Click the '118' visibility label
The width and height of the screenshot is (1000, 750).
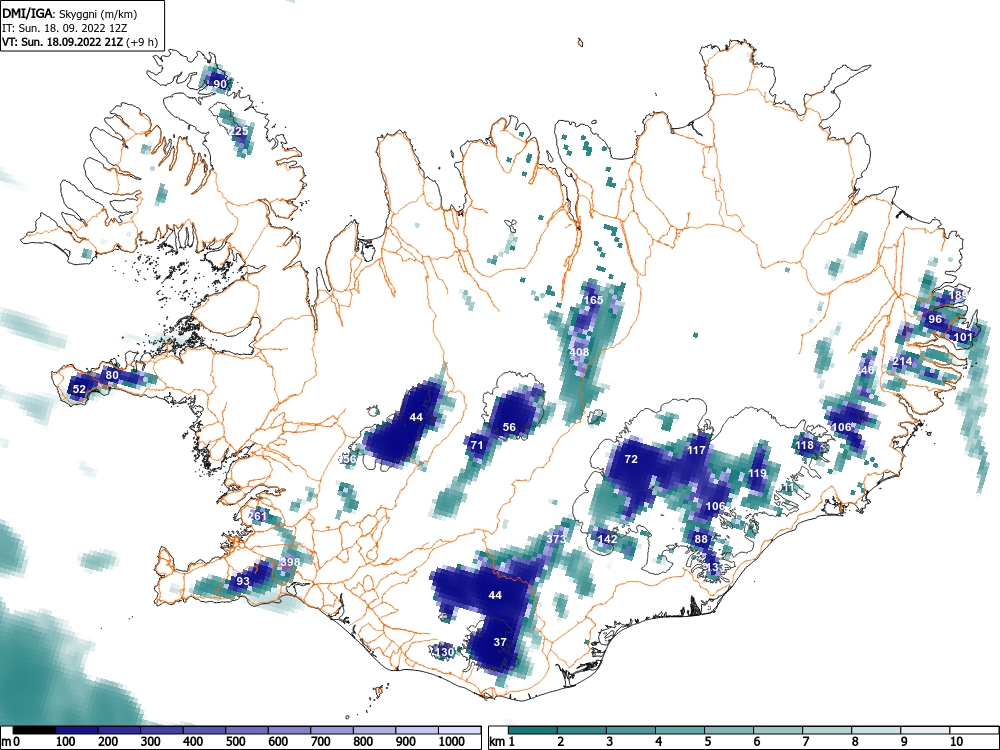coord(805,445)
